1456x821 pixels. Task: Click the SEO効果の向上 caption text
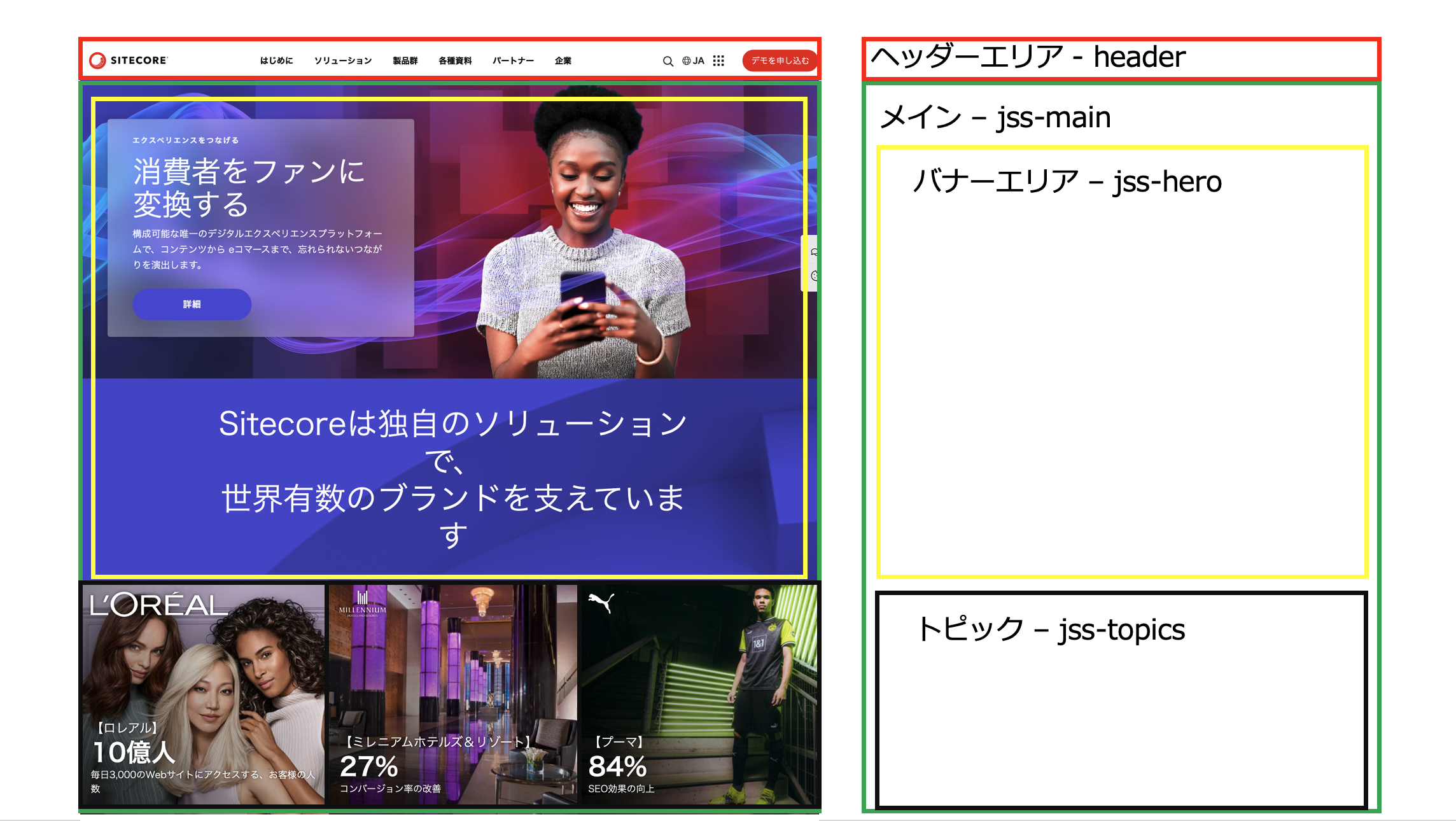click(621, 789)
